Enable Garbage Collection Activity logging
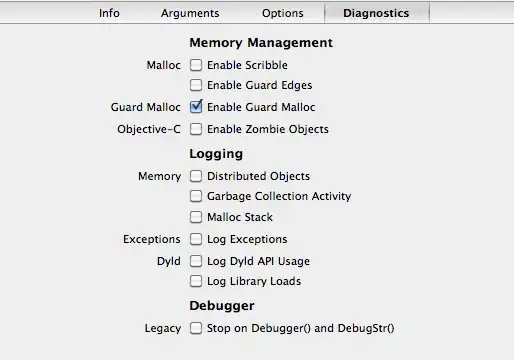The image size is (514, 360). [x=196, y=196]
